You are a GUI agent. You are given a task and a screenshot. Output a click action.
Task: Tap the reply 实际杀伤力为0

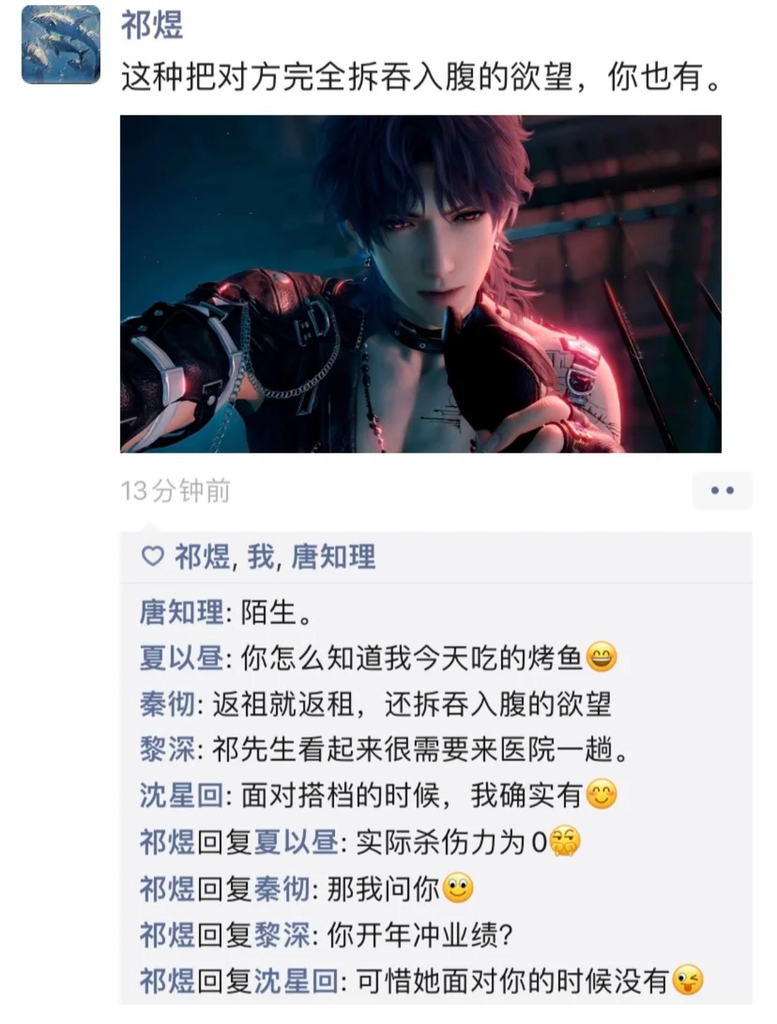click(468, 842)
